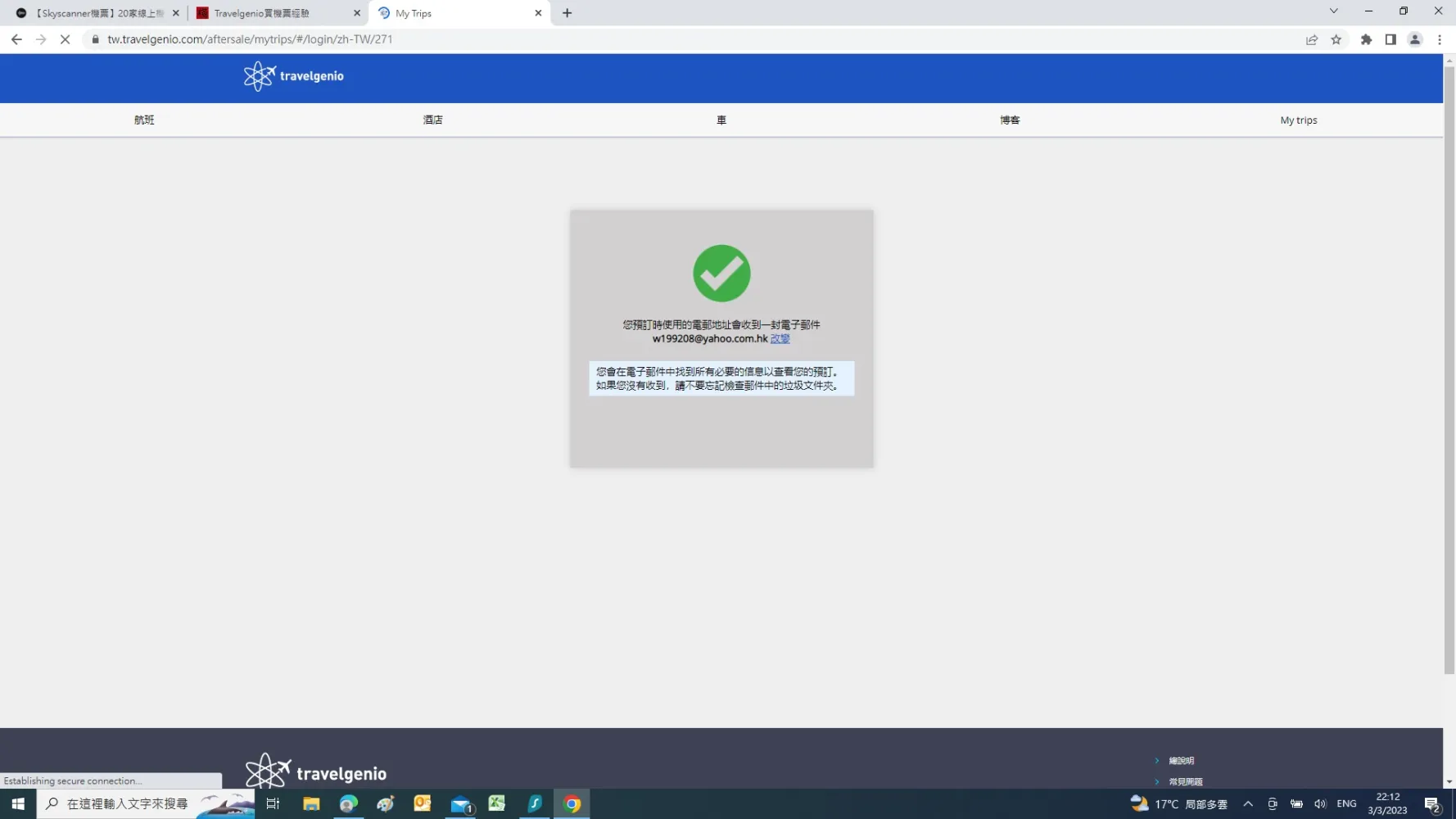The height and width of the screenshot is (819, 1456).
Task: Open a new browser tab
Action: 567,13
